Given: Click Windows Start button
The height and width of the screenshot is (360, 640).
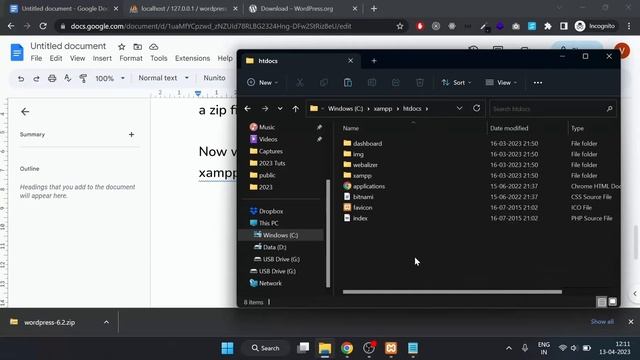Looking at the screenshot, I should (227, 348).
